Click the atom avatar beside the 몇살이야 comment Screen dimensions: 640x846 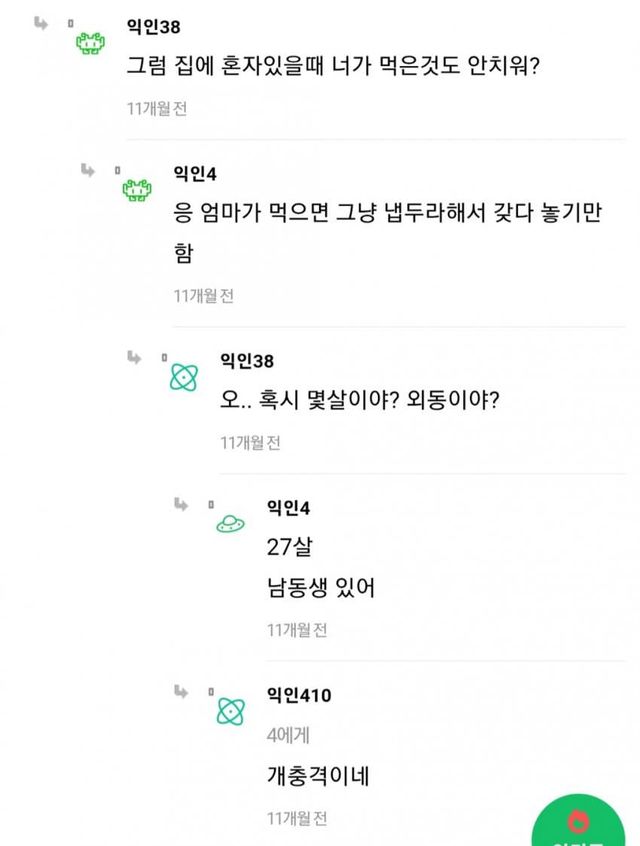(184, 376)
